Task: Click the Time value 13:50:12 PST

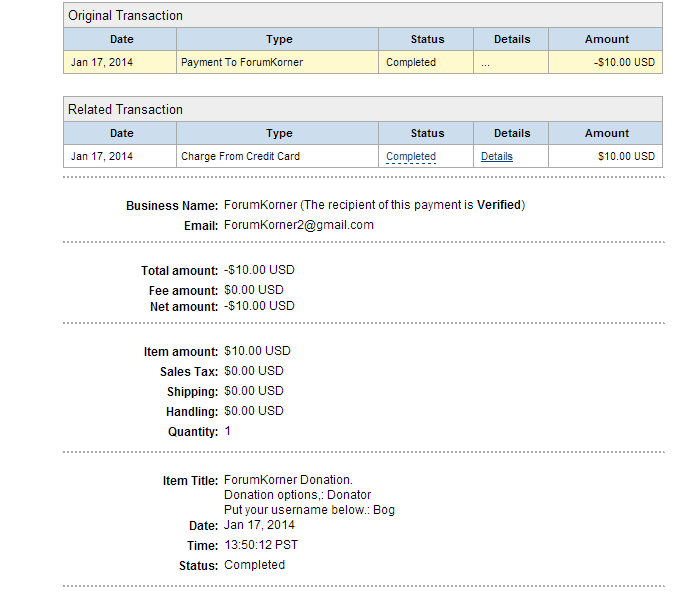Action: coord(261,545)
